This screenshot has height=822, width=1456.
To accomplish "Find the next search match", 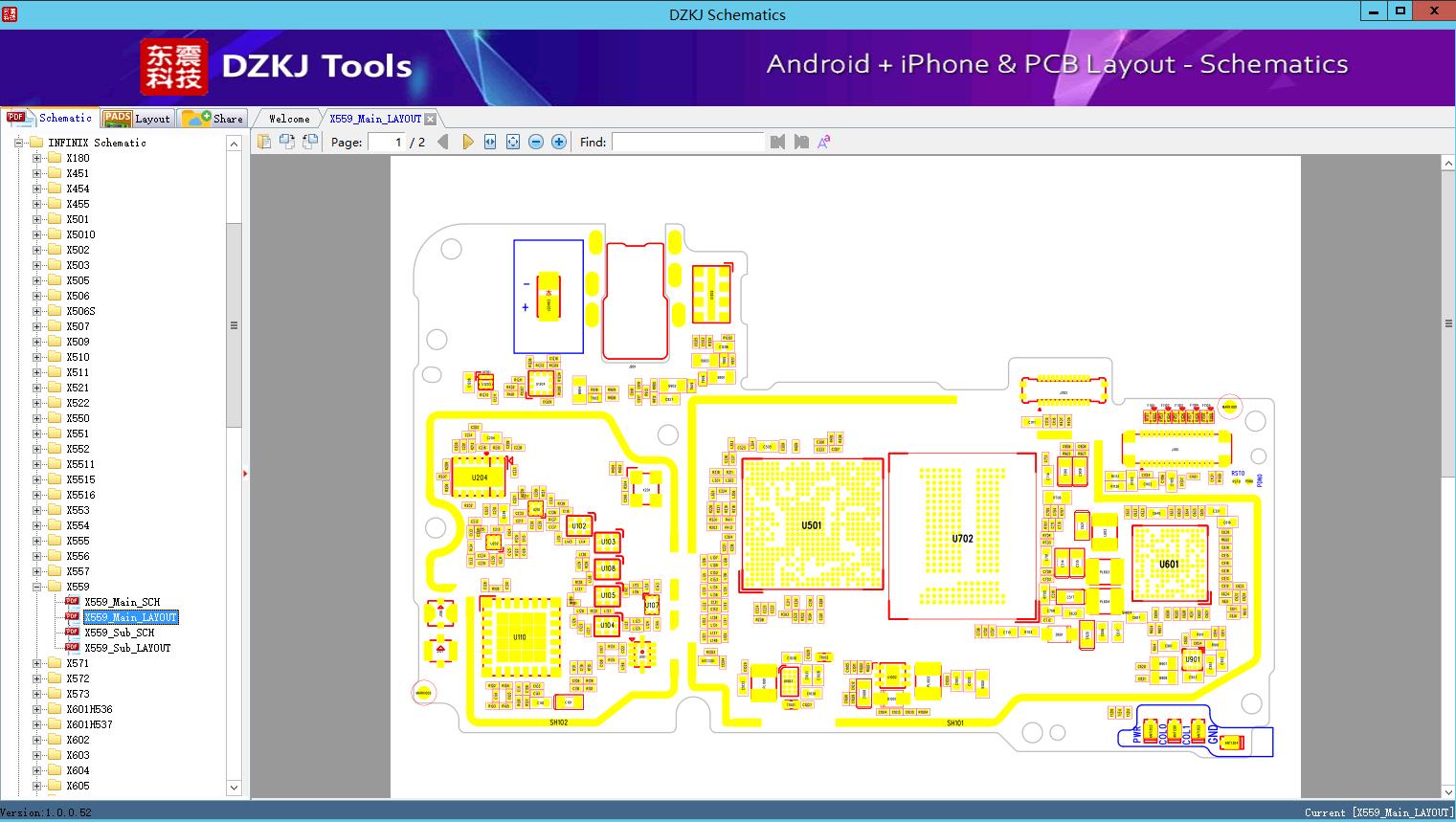I will pos(801,142).
